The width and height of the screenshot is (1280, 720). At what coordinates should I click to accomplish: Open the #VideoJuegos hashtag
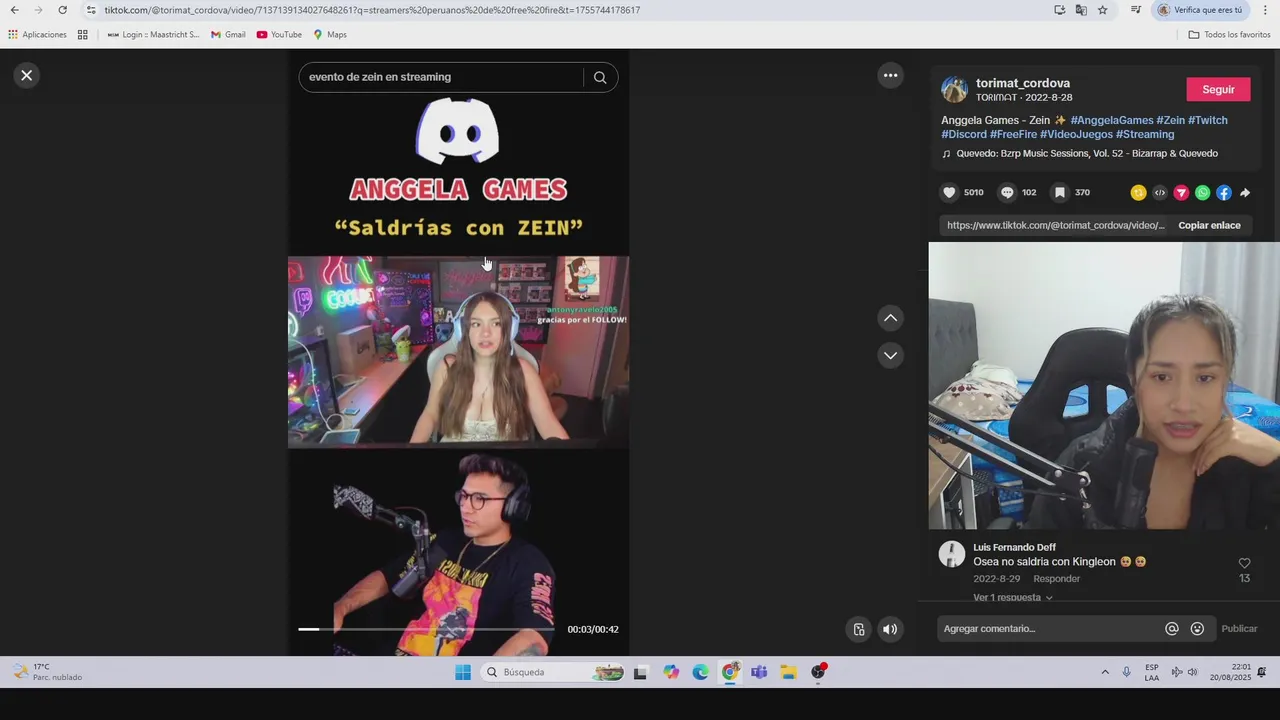1076,134
